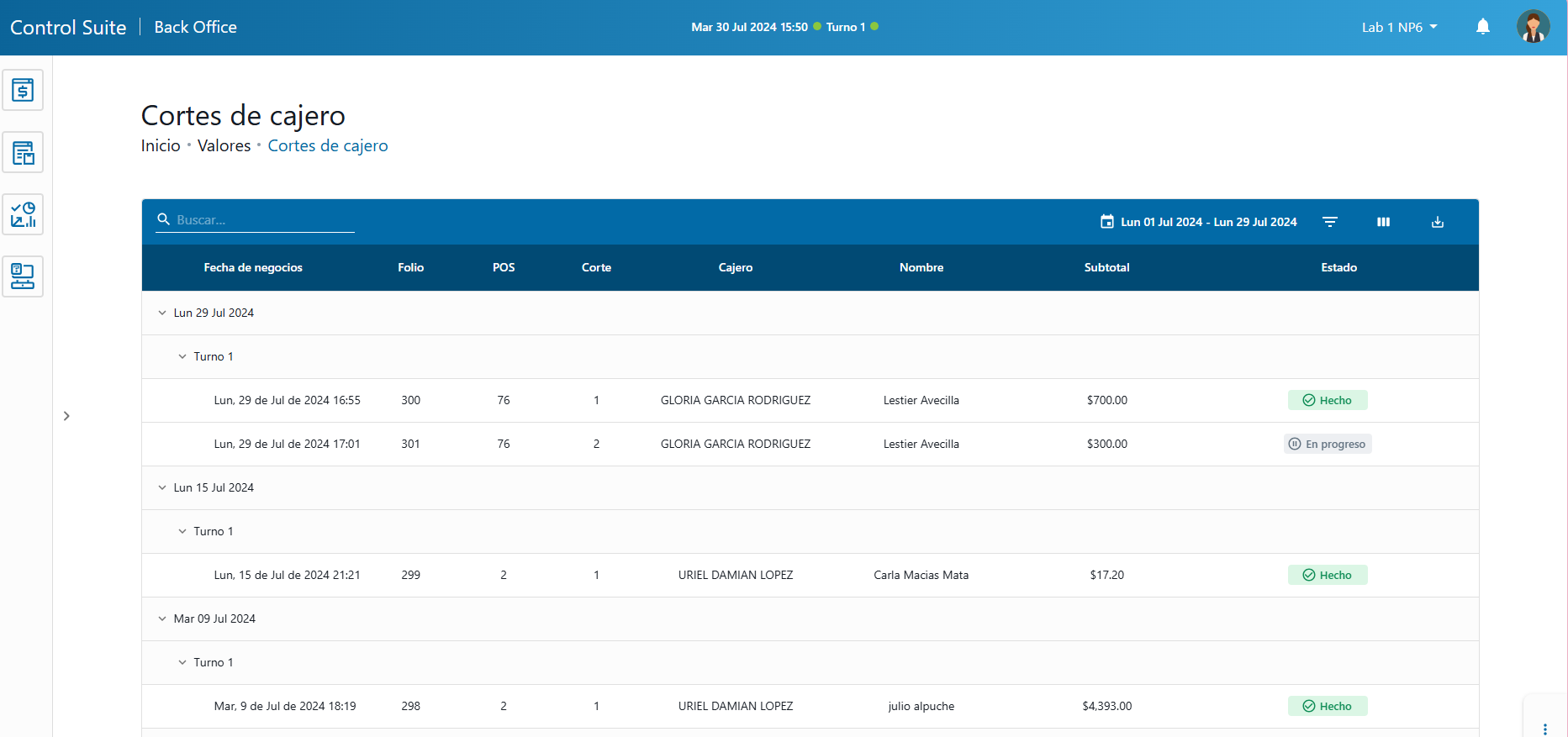
Task: Click the notifications bell icon
Action: pyautogui.click(x=1482, y=27)
